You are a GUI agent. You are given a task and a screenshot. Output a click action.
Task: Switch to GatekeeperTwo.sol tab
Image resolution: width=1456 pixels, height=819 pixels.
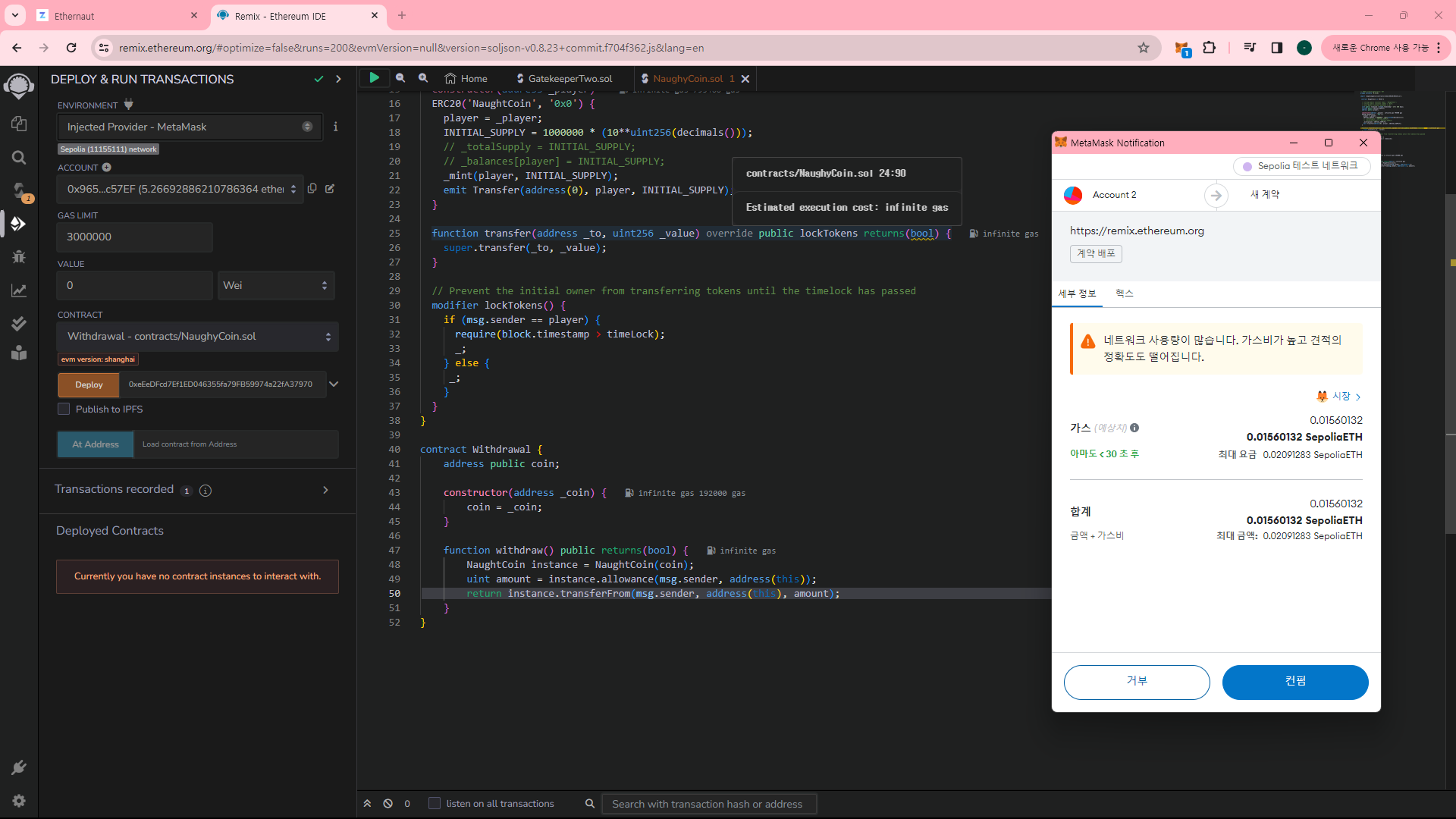[564, 78]
